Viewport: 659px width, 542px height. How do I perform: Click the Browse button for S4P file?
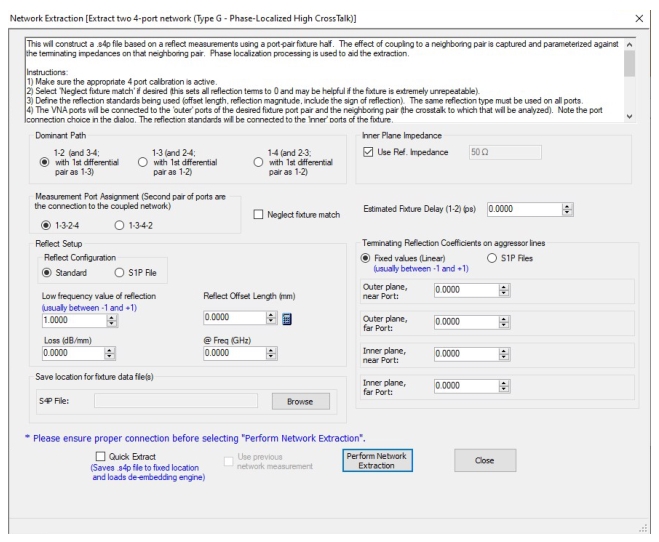click(x=301, y=401)
